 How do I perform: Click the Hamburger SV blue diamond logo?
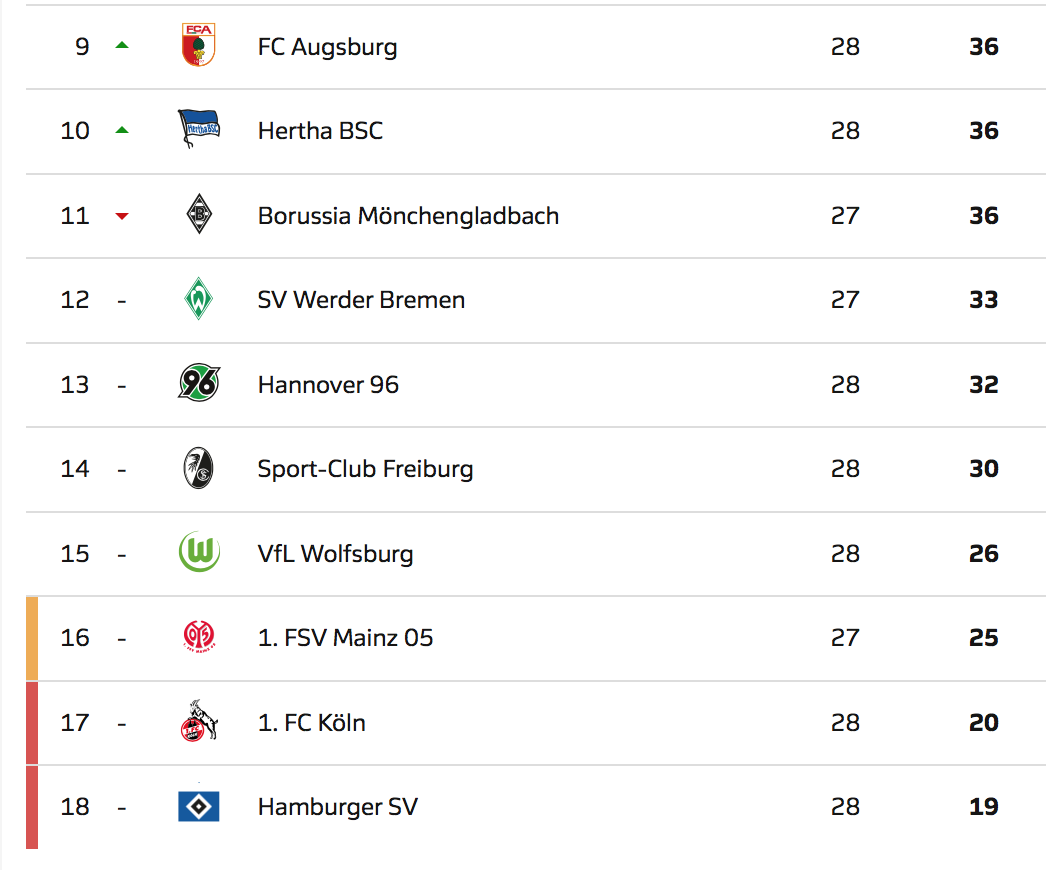[198, 806]
